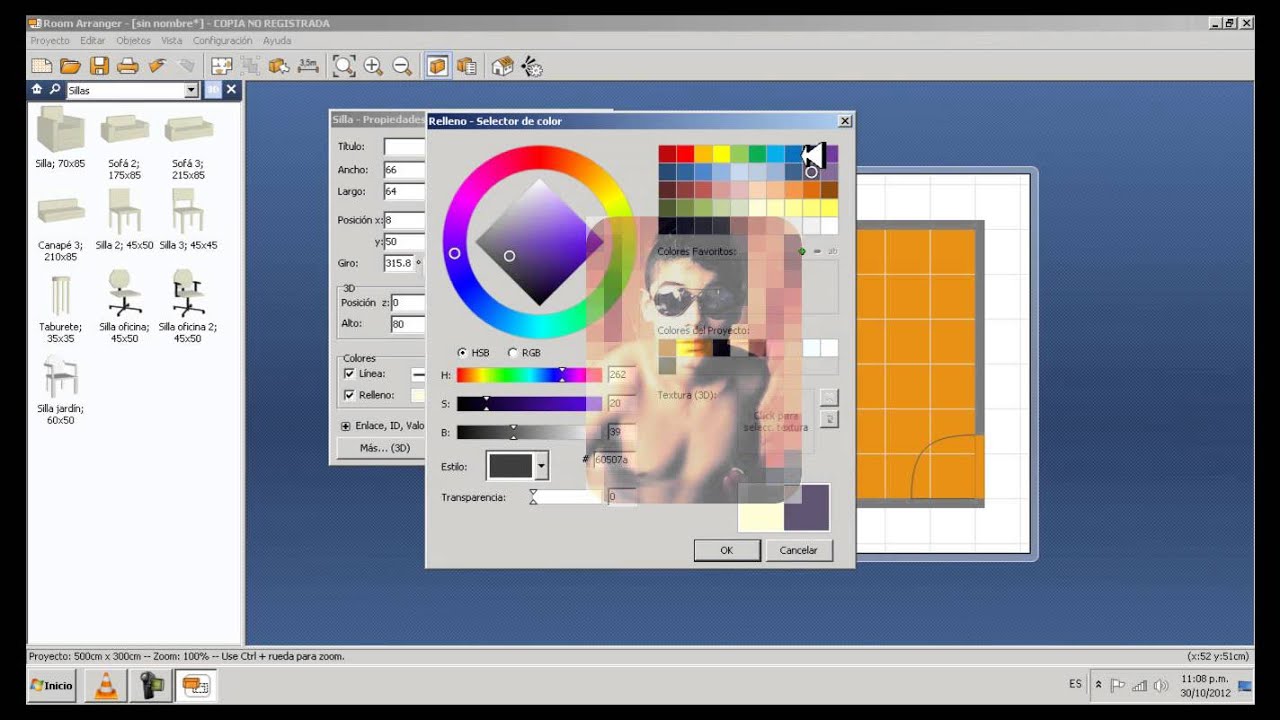Screen dimensions: 1280x720
Task: Toggle the 3D box view icon
Action: coord(437,66)
